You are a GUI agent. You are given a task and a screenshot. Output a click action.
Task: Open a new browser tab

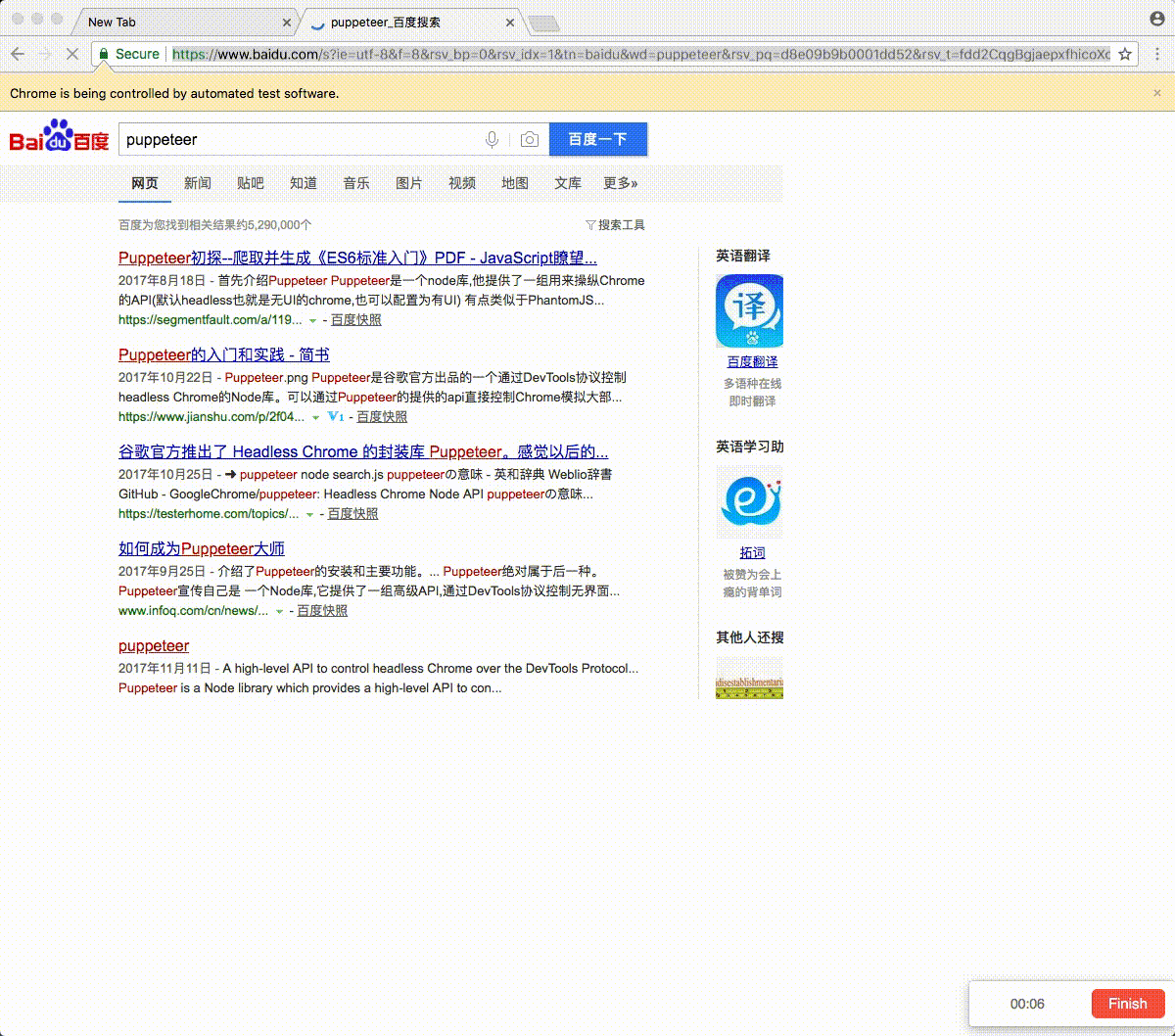[x=543, y=24]
